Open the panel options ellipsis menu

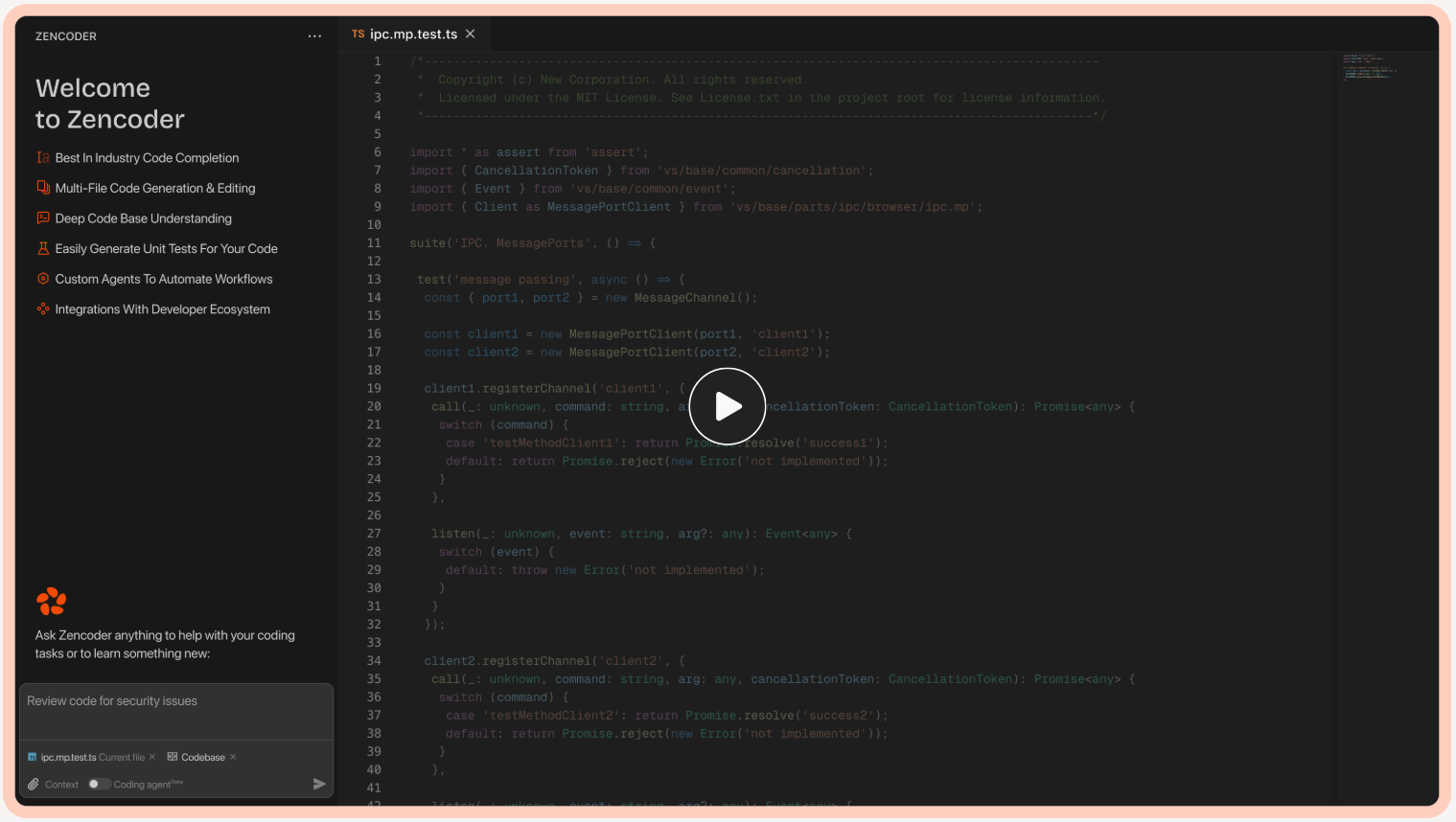click(314, 35)
